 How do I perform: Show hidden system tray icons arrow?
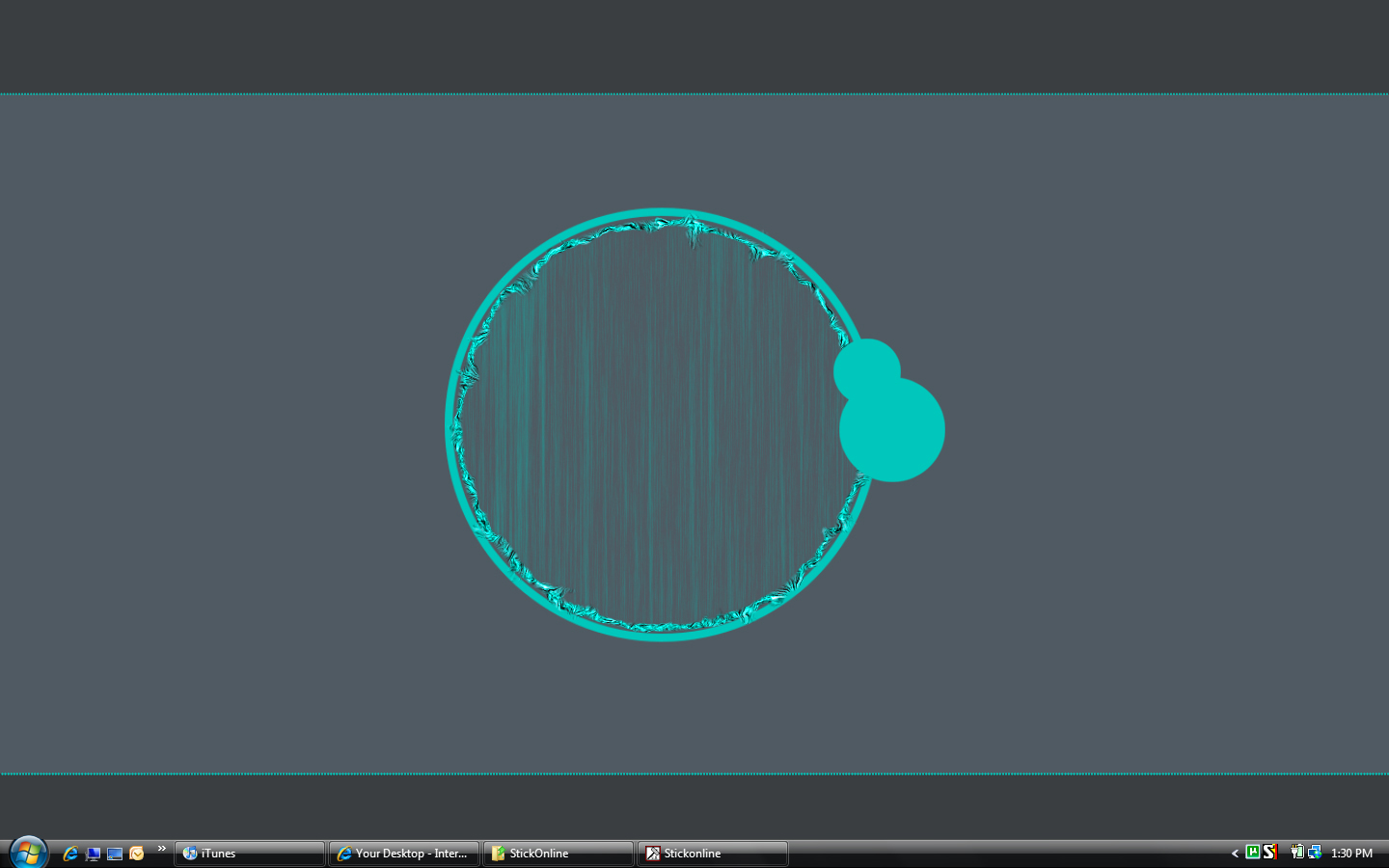(x=1235, y=854)
